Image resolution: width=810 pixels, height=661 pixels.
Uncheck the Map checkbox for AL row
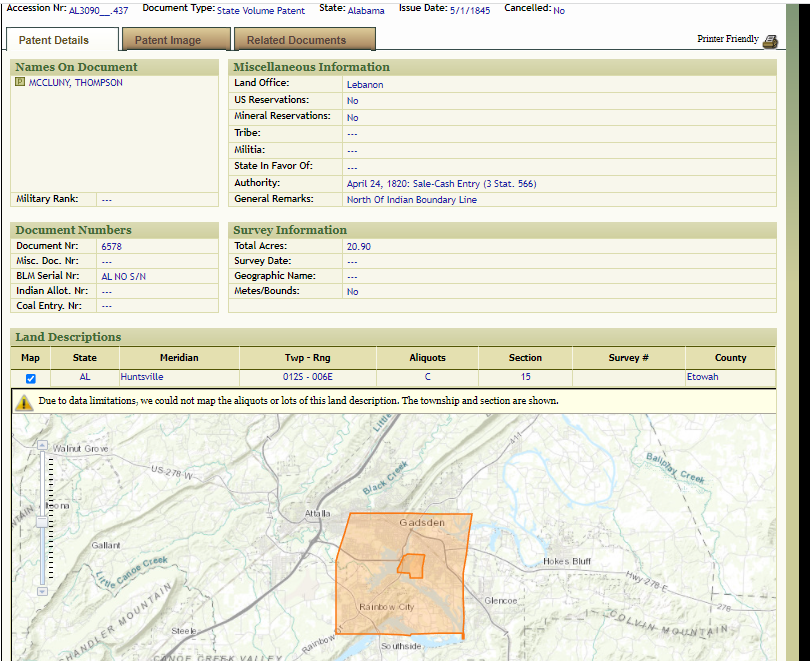[x=30, y=378]
